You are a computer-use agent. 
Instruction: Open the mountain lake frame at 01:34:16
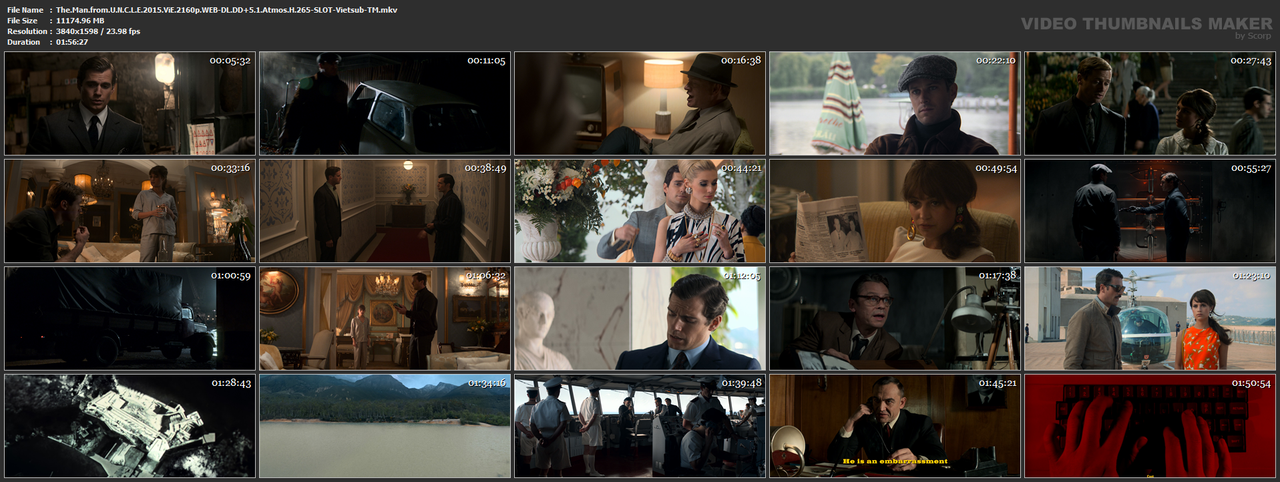[385, 425]
